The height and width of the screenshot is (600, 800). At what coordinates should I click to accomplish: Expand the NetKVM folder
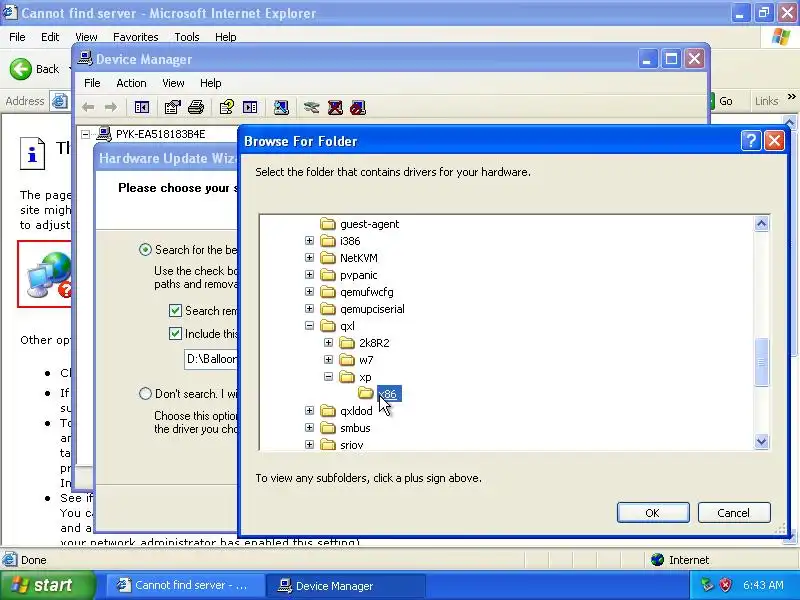click(x=309, y=258)
